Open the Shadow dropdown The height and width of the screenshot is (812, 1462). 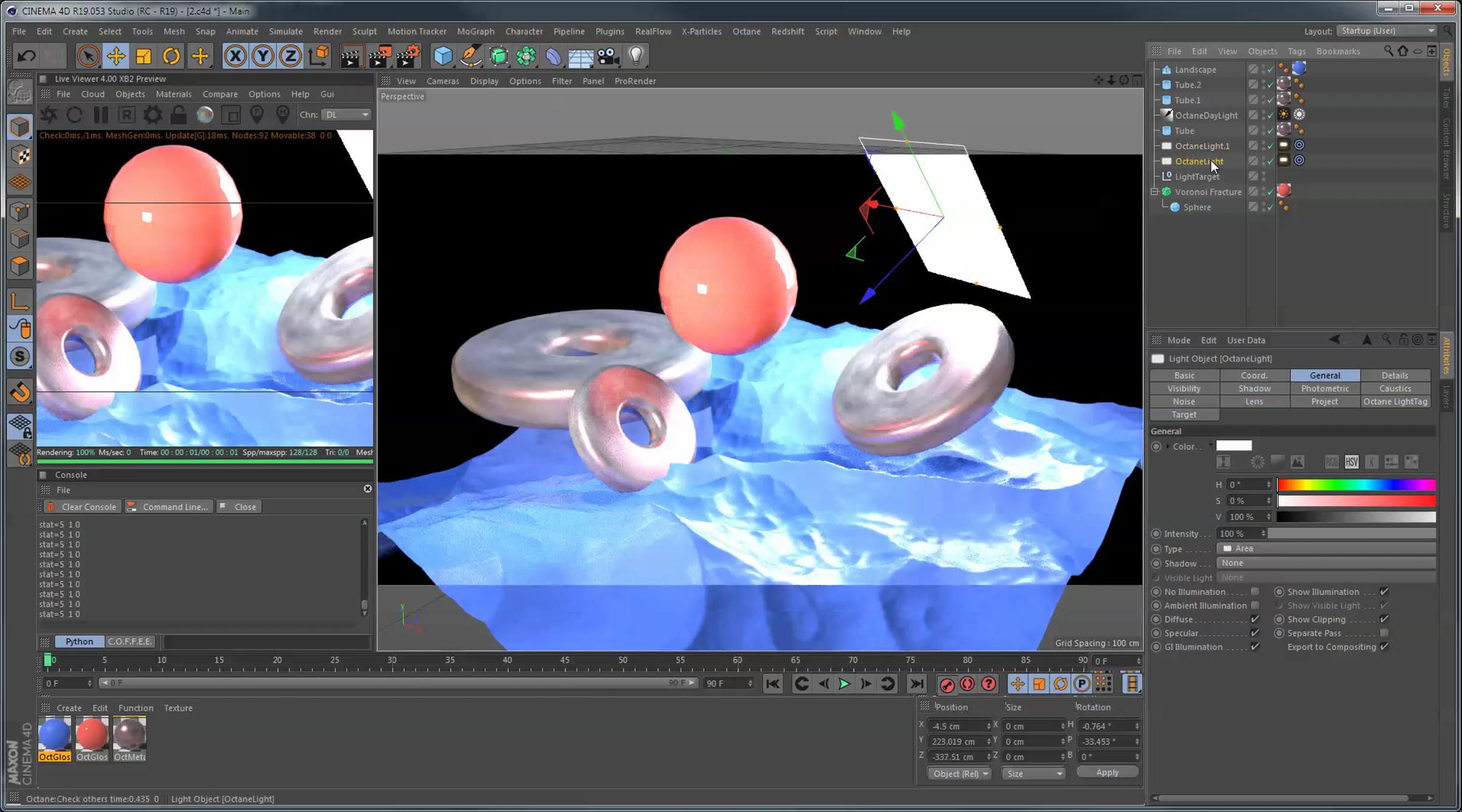coord(1326,563)
